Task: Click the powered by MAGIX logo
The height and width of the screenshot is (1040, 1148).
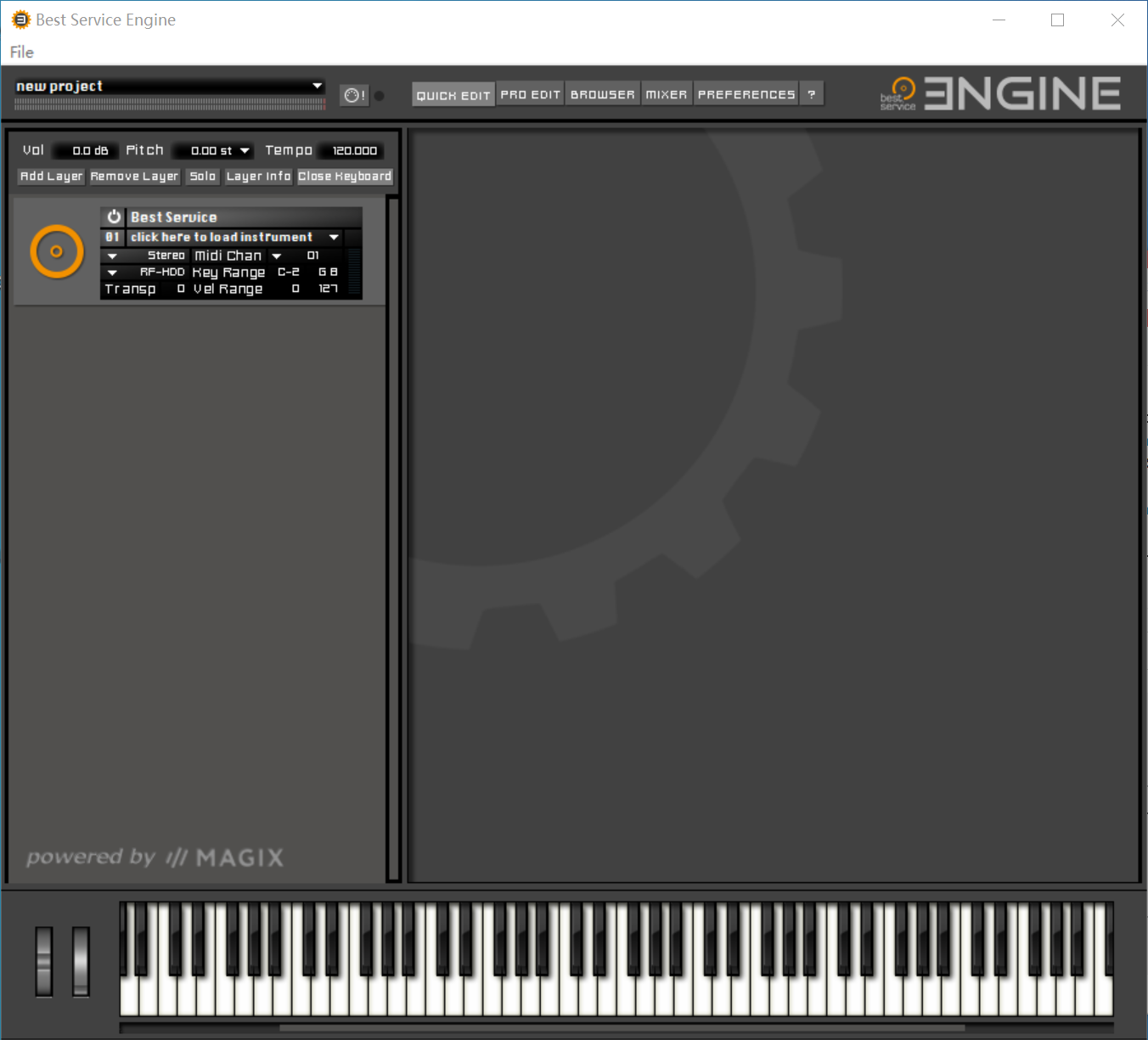Action: coord(155,857)
